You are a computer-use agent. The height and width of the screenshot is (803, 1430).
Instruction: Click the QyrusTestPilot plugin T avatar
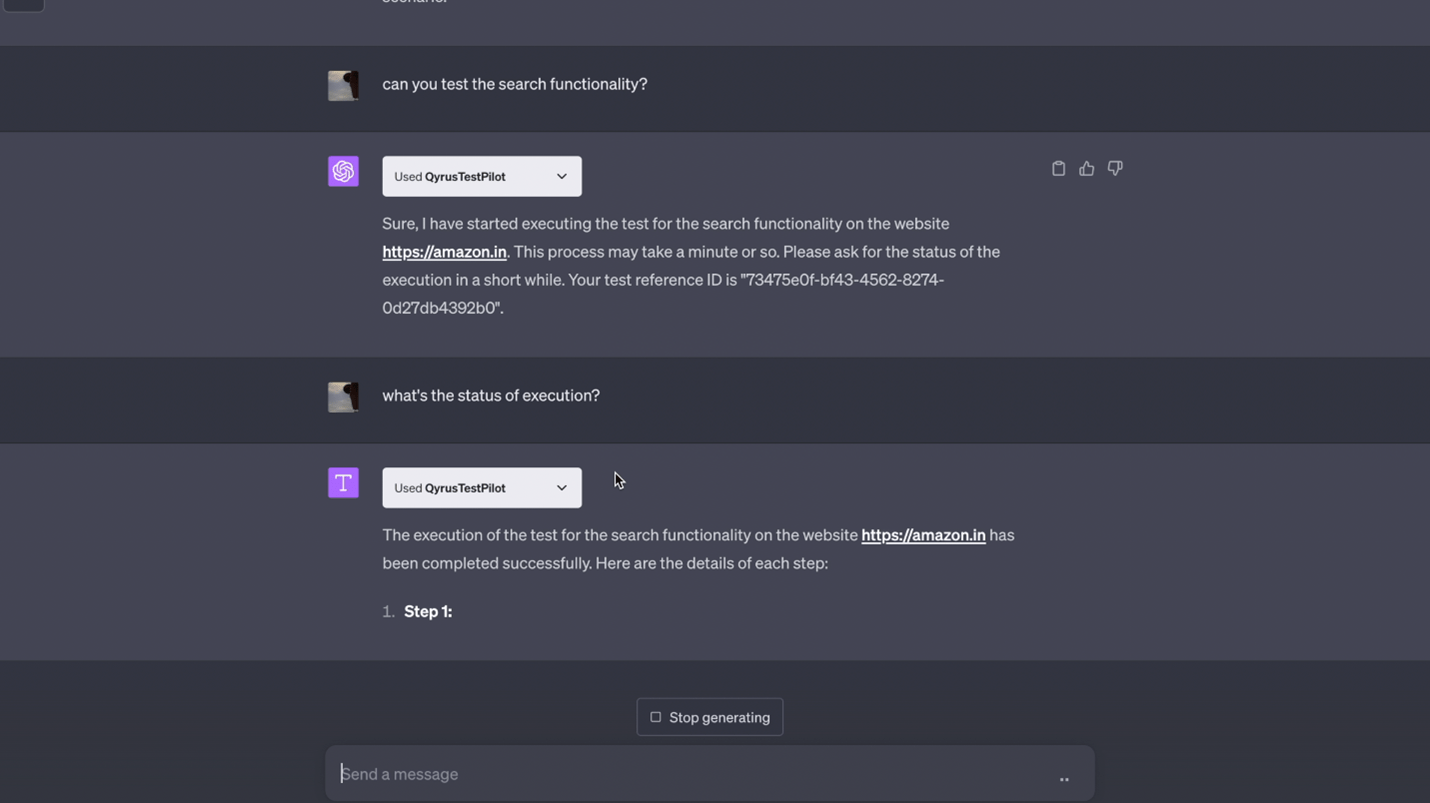click(x=343, y=482)
